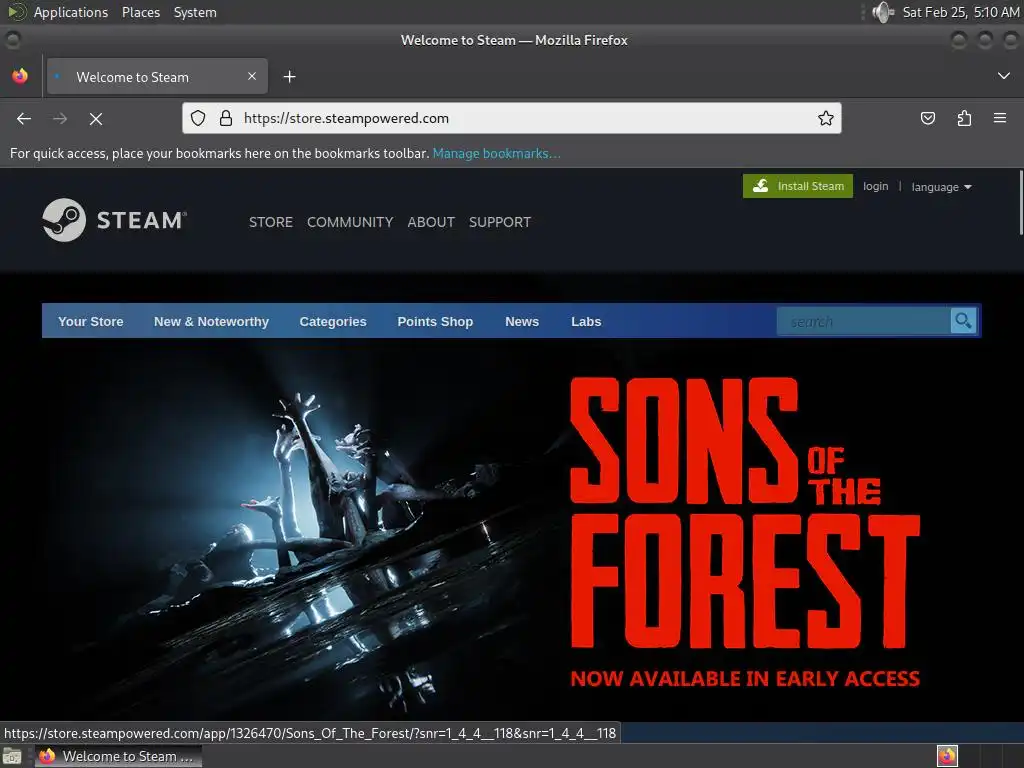The height and width of the screenshot is (768, 1024).
Task: Click the page vertical scrollbar
Action: [x=1021, y=202]
